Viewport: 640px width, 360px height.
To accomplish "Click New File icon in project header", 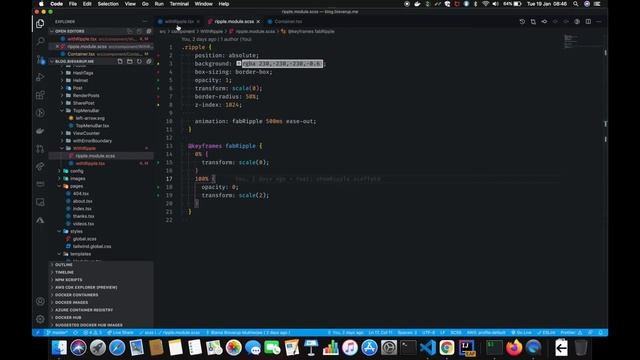I will pos(120,61).
